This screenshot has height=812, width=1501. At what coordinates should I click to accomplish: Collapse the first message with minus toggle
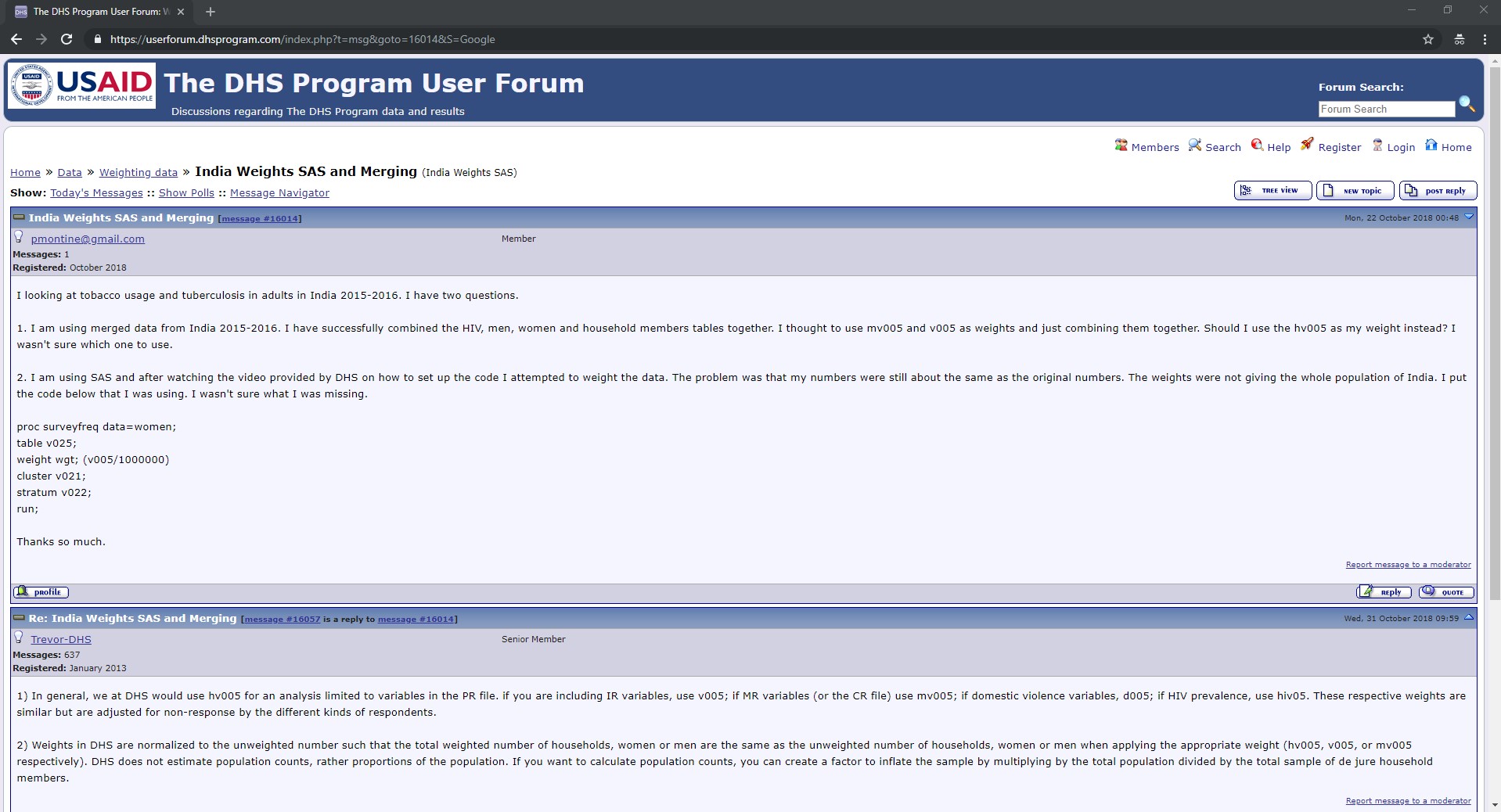pos(19,217)
